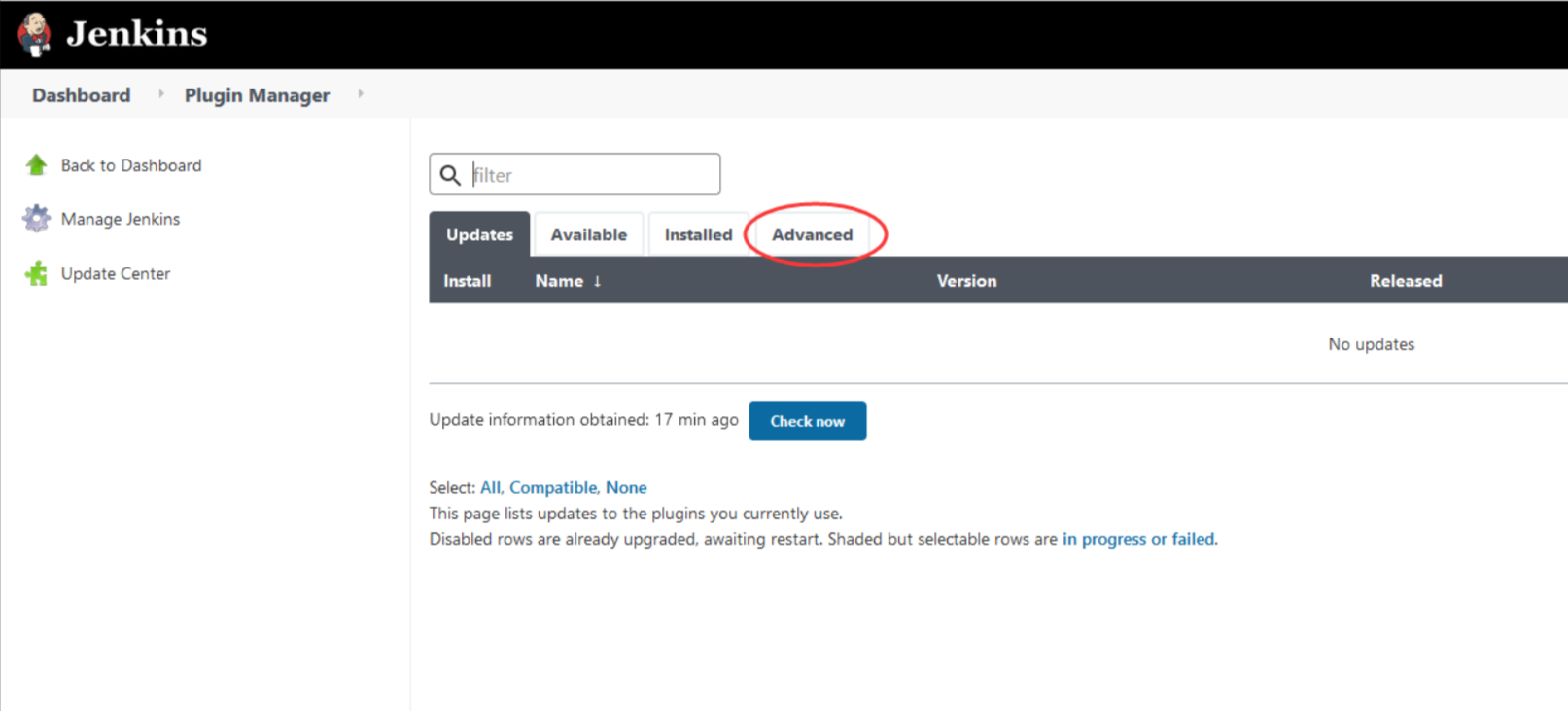Open Plugin Manager breadcrumb
This screenshot has height=711, width=1568.
[258, 95]
